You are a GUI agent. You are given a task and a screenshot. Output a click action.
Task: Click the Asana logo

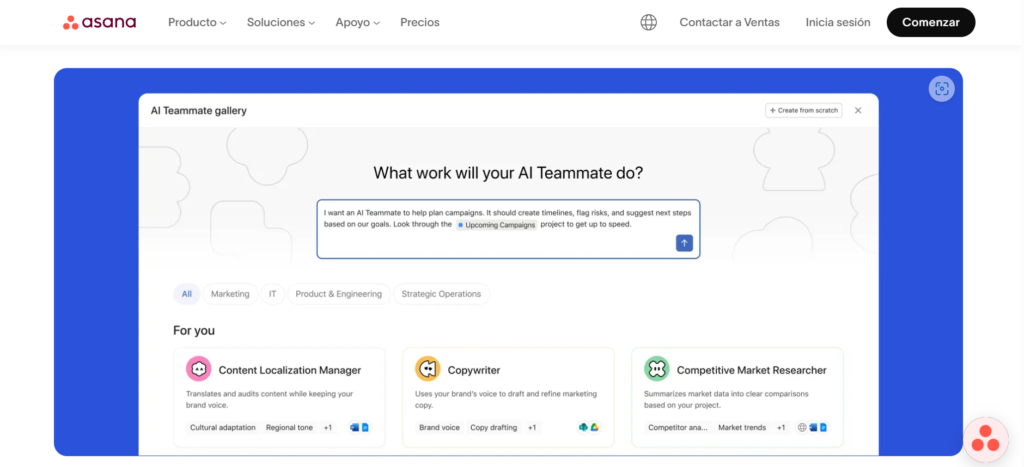point(99,22)
